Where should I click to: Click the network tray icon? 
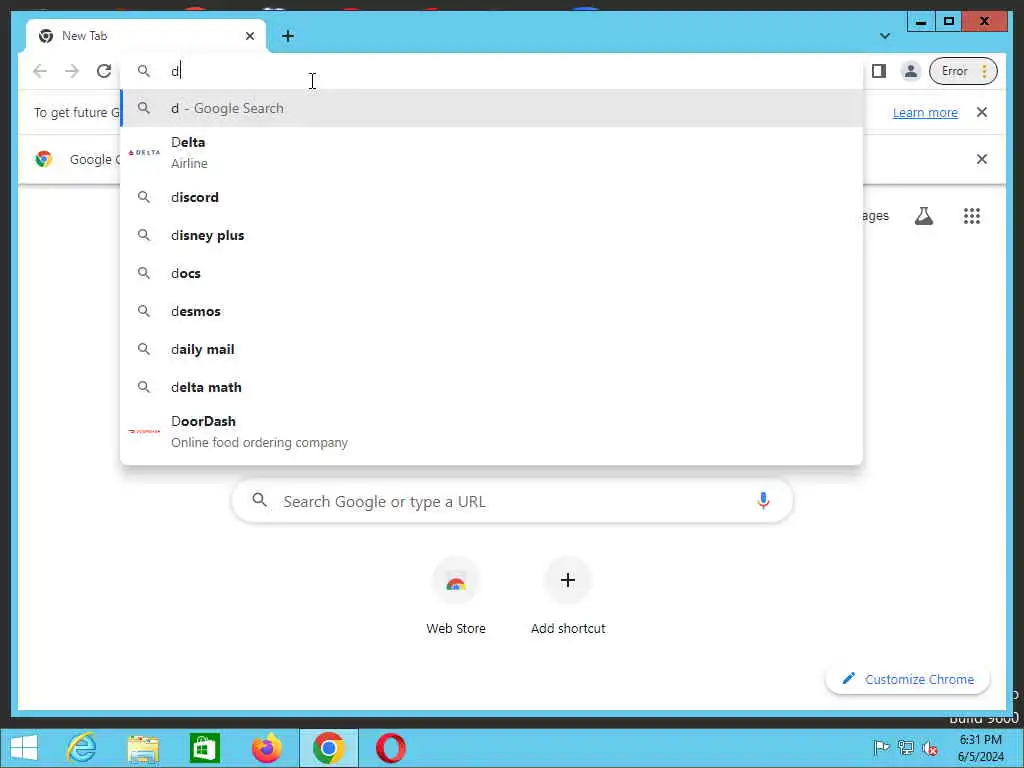pos(905,747)
